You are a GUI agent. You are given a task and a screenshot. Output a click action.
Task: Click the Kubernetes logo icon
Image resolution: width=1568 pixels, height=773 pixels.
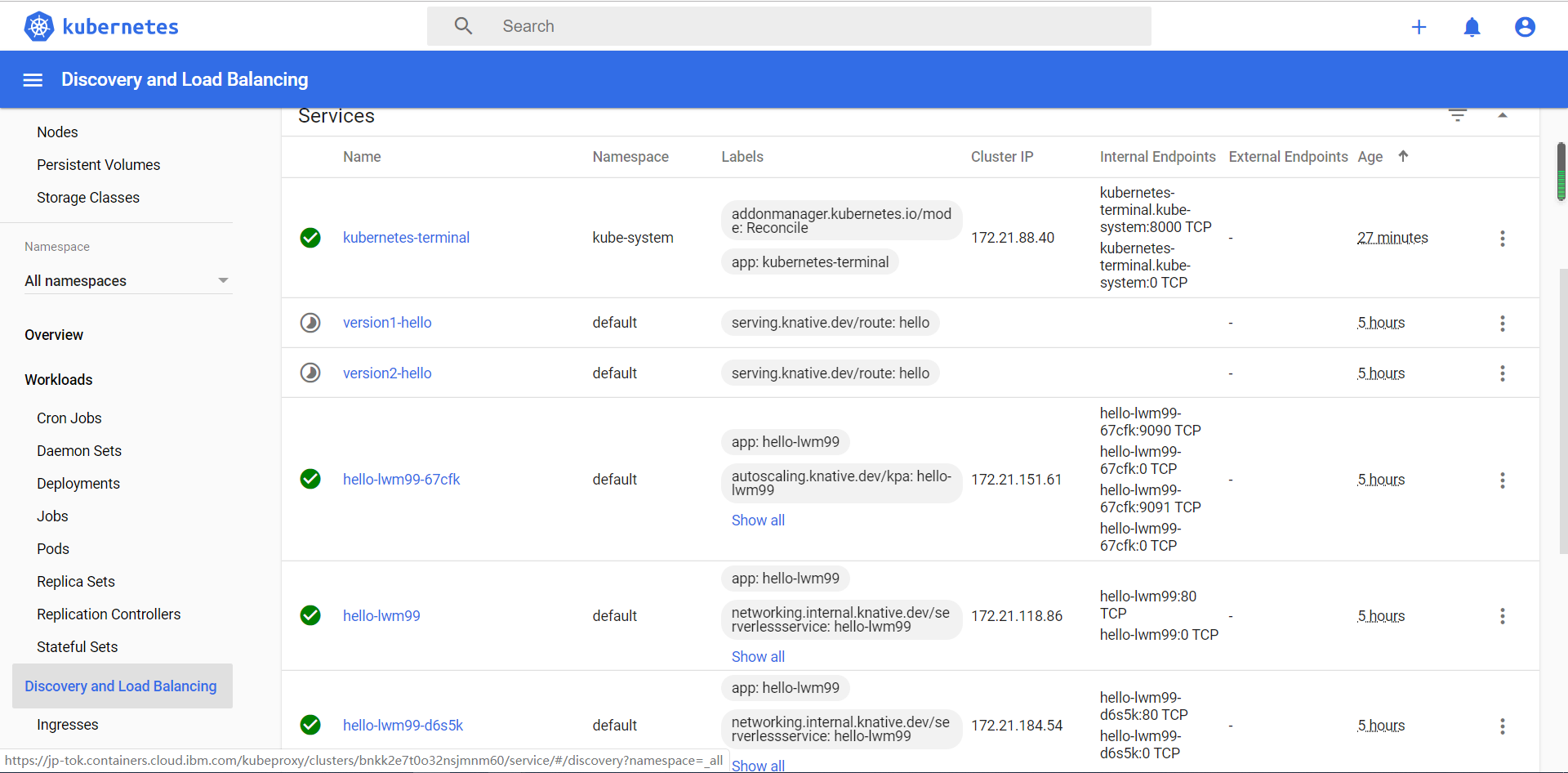[x=38, y=27]
